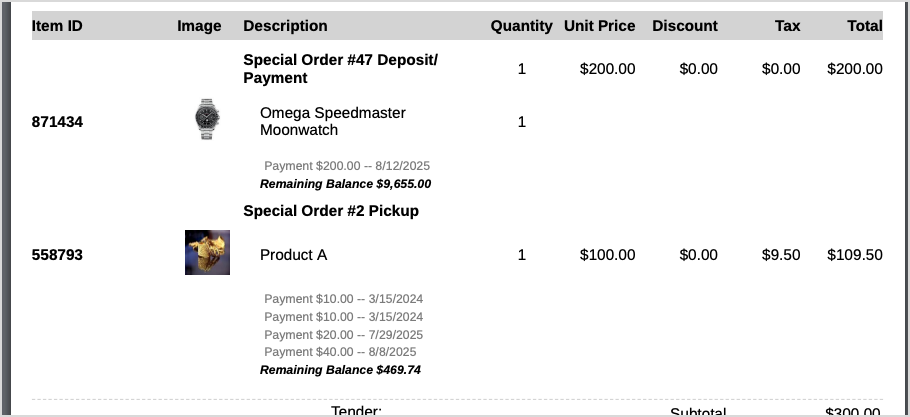The image size is (910, 417).
Task: Click the Discount column header
Action: pyautogui.click(x=684, y=26)
